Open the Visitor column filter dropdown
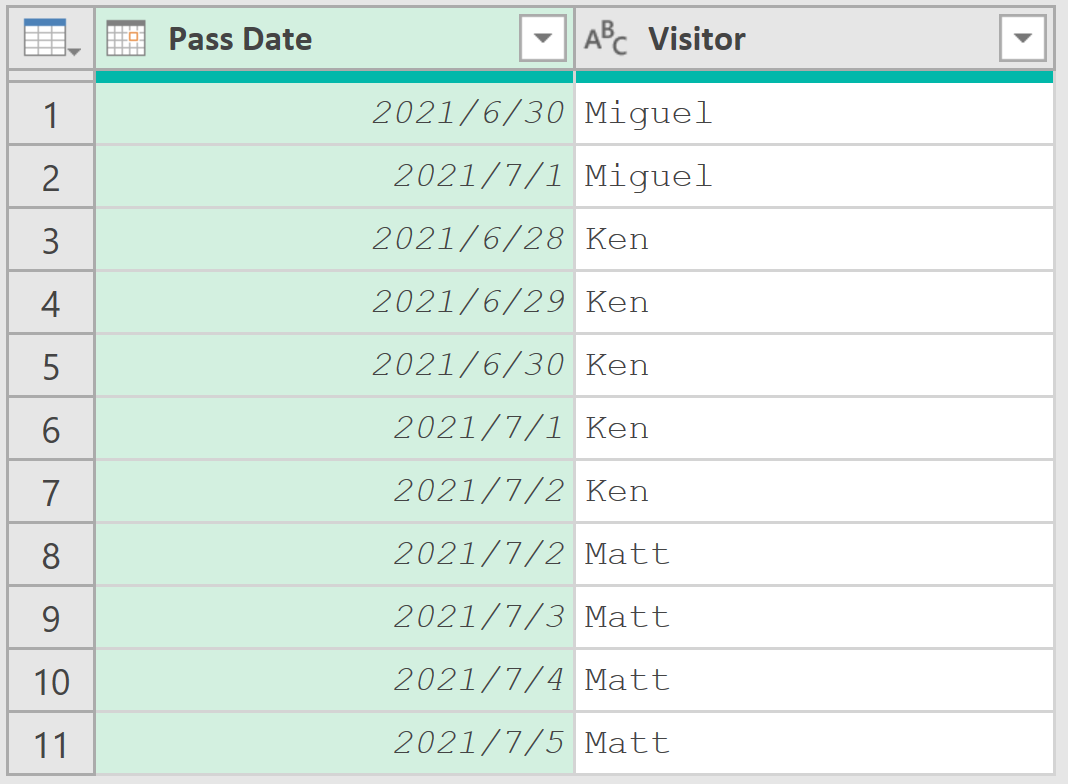Viewport: 1068px width, 784px height. tap(1022, 39)
